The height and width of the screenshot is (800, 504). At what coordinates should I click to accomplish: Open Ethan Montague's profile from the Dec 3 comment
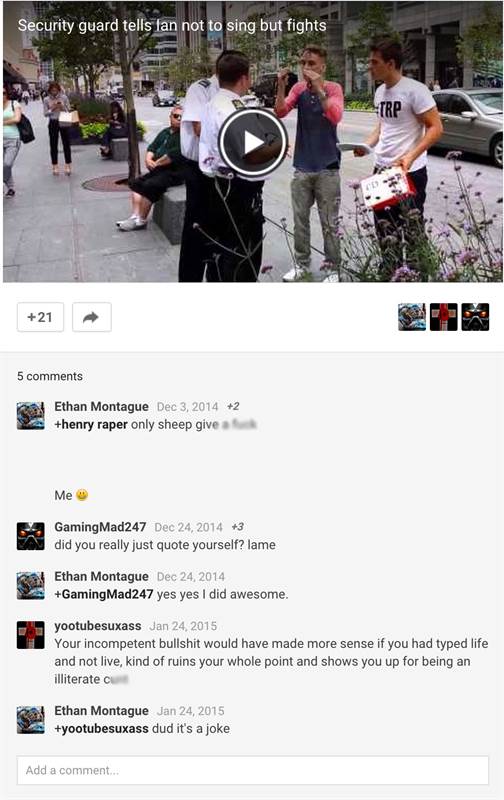pyautogui.click(x=102, y=407)
